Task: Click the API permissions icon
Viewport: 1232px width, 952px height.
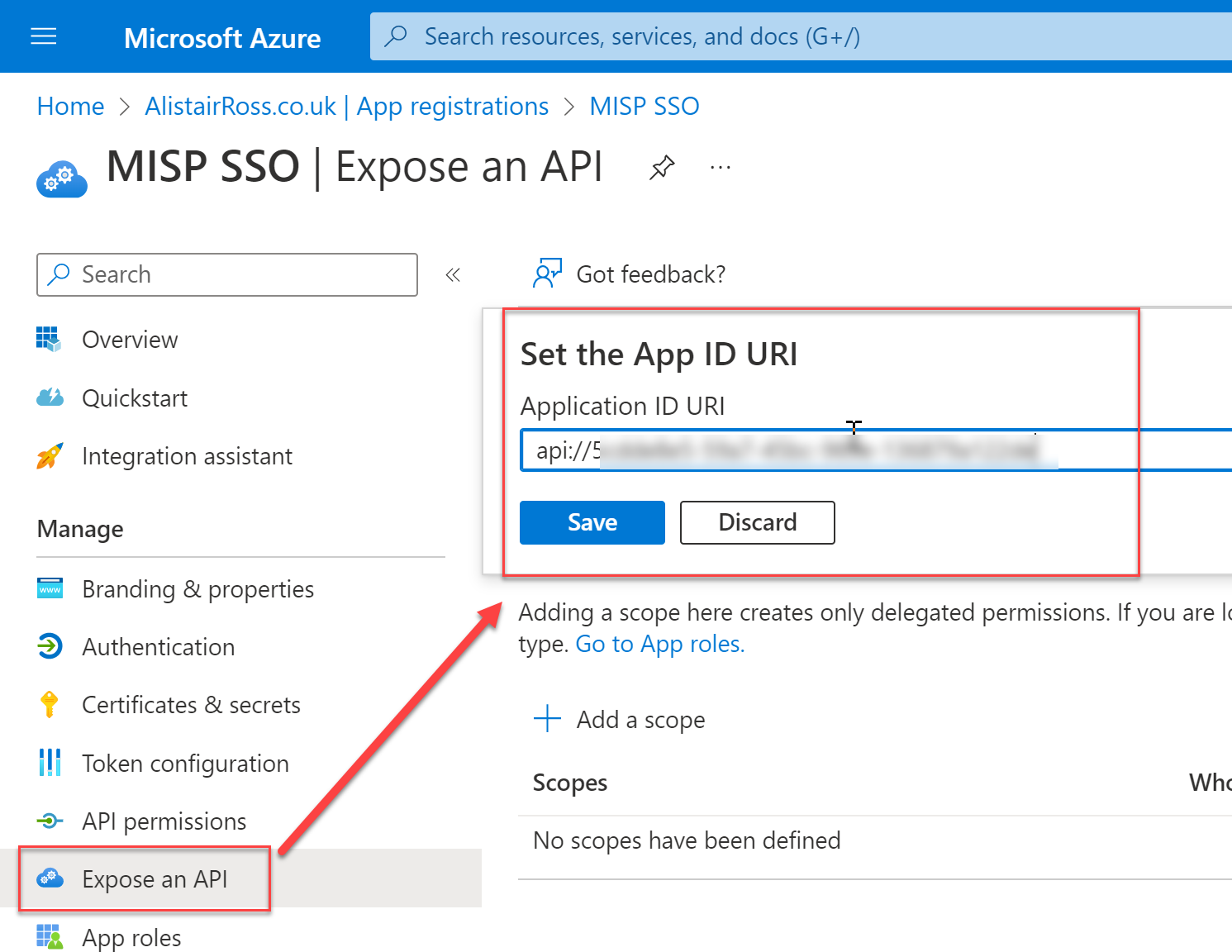Action: coord(50,821)
